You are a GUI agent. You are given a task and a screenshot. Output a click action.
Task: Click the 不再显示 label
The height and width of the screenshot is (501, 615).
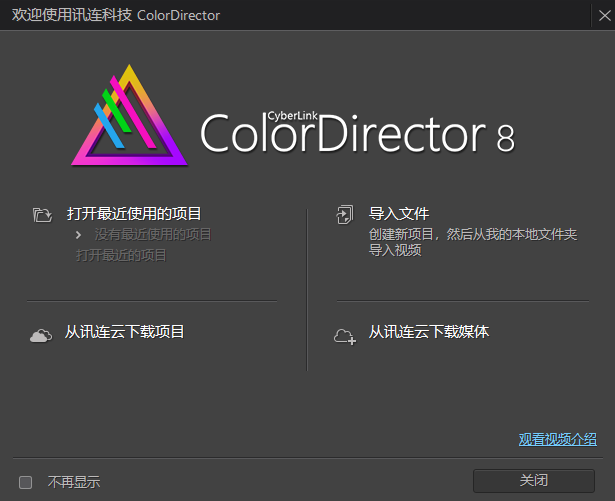tap(74, 482)
